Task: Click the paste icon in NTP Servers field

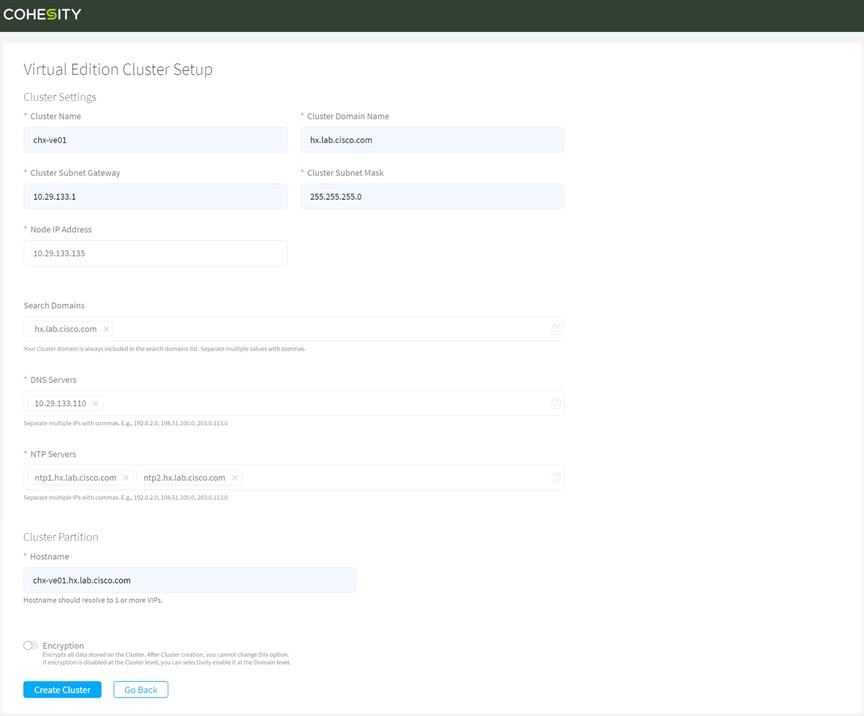Action: click(x=555, y=477)
